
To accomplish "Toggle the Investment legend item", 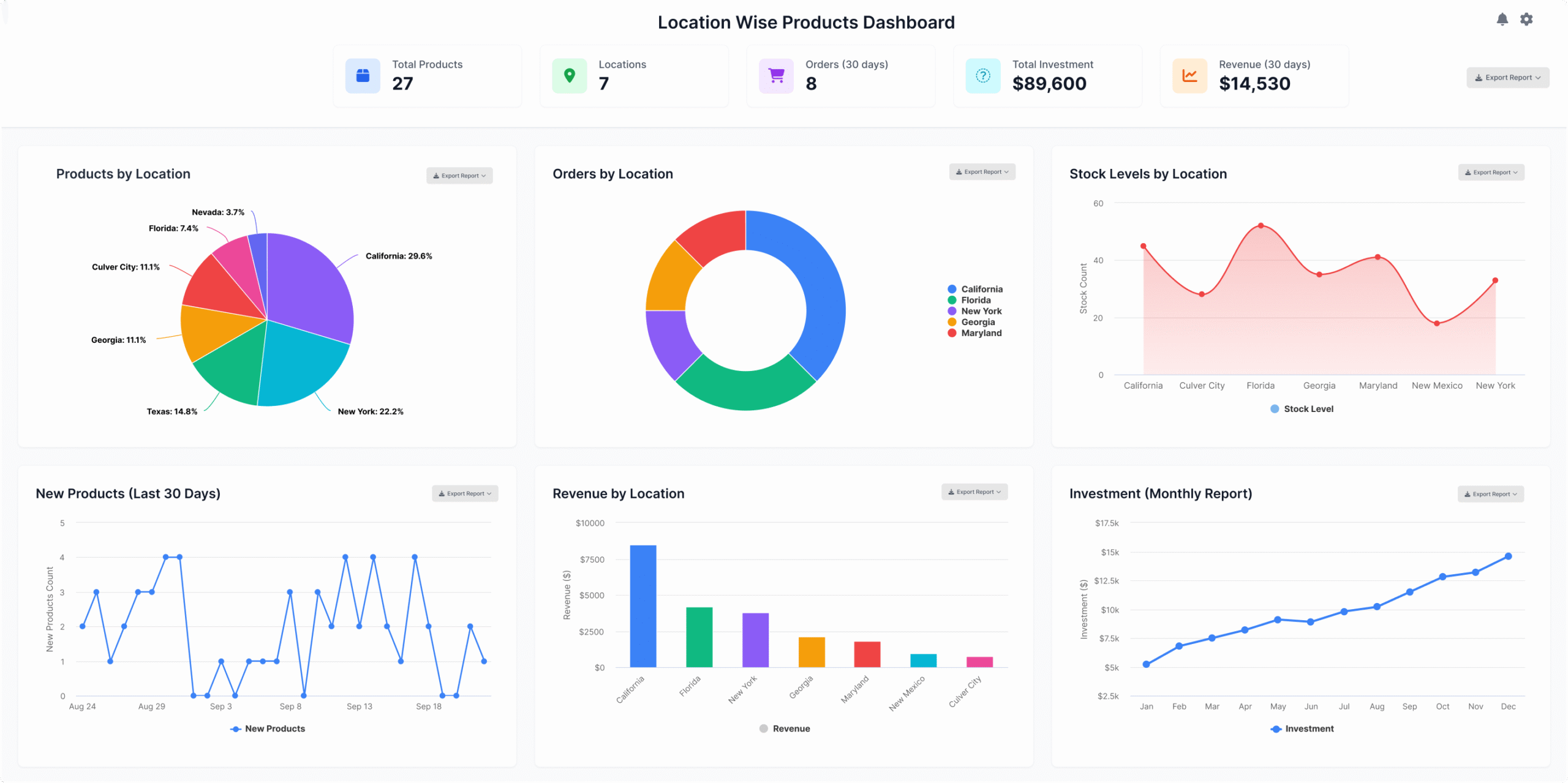I will 1302,729.
